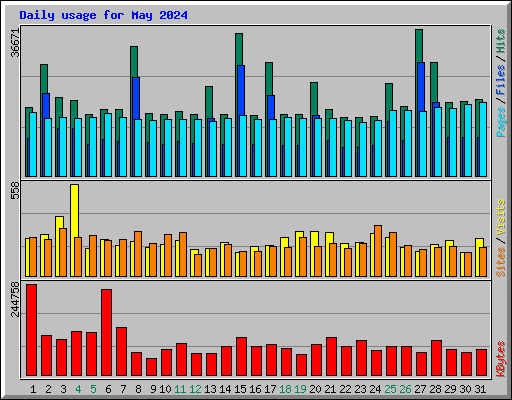Click day 11 on the x-axis
Viewport: 512px width, 400px height.
pos(180,389)
